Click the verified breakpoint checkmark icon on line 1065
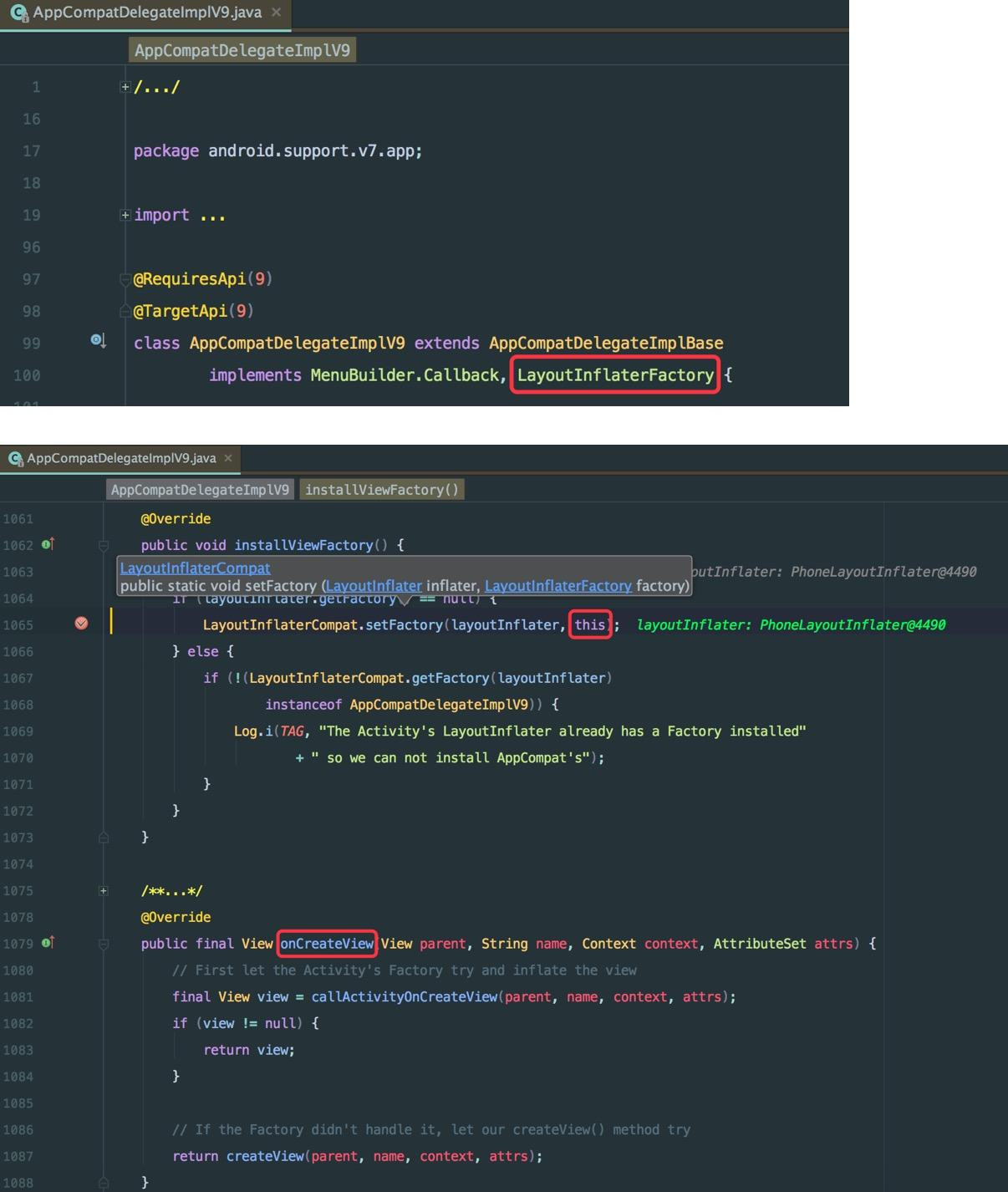The image size is (1008, 1192). point(81,624)
